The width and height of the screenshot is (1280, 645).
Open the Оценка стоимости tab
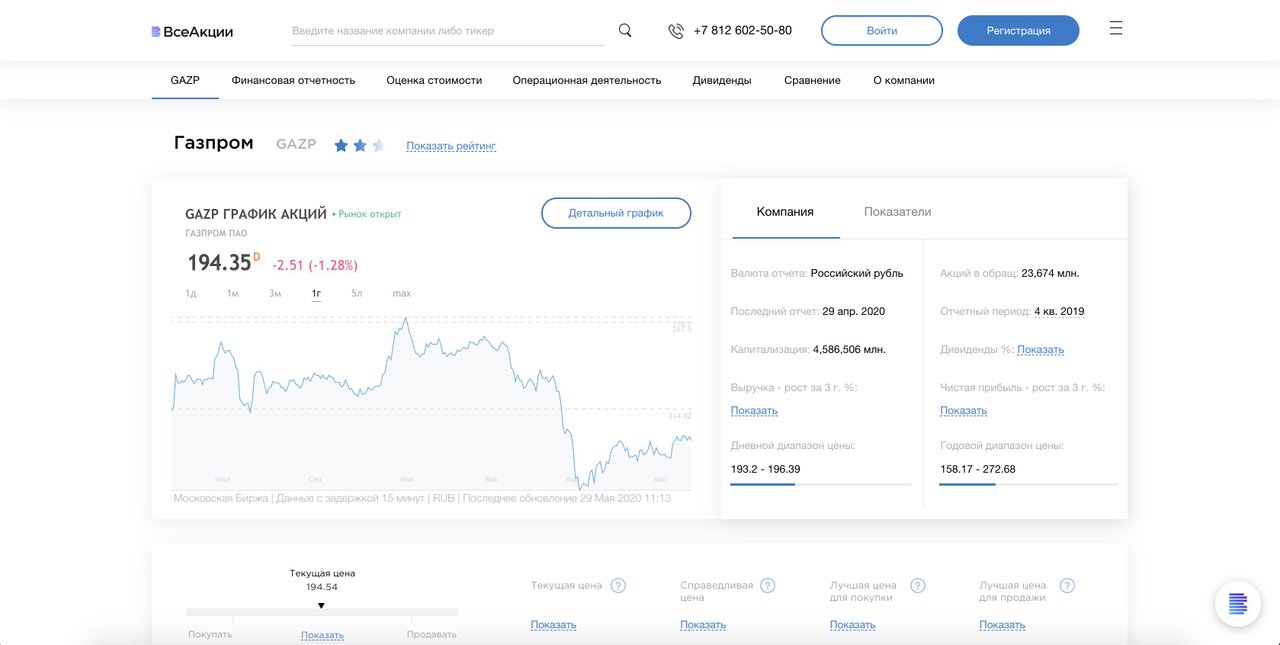(x=434, y=80)
